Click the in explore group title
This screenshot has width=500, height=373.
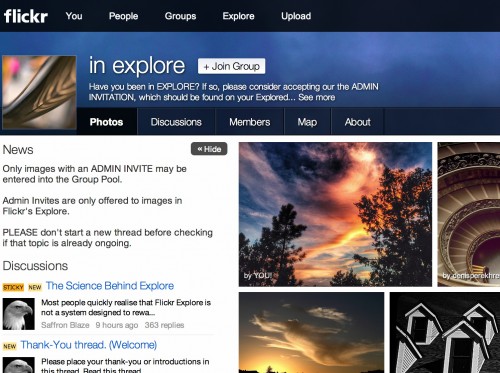pyautogui.click(x=137, y=65)
